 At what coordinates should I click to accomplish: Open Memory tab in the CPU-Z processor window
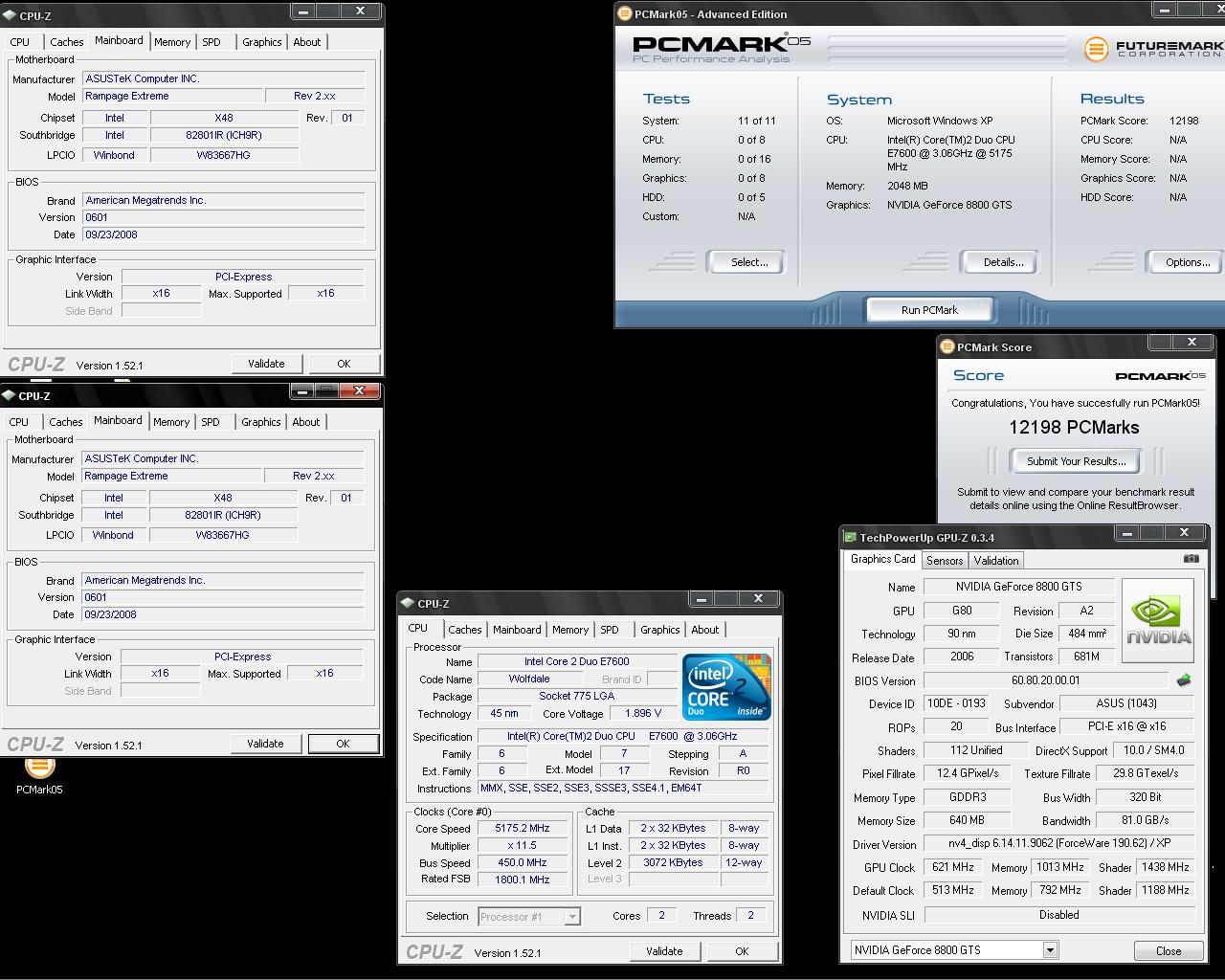[x=570, y=630]
